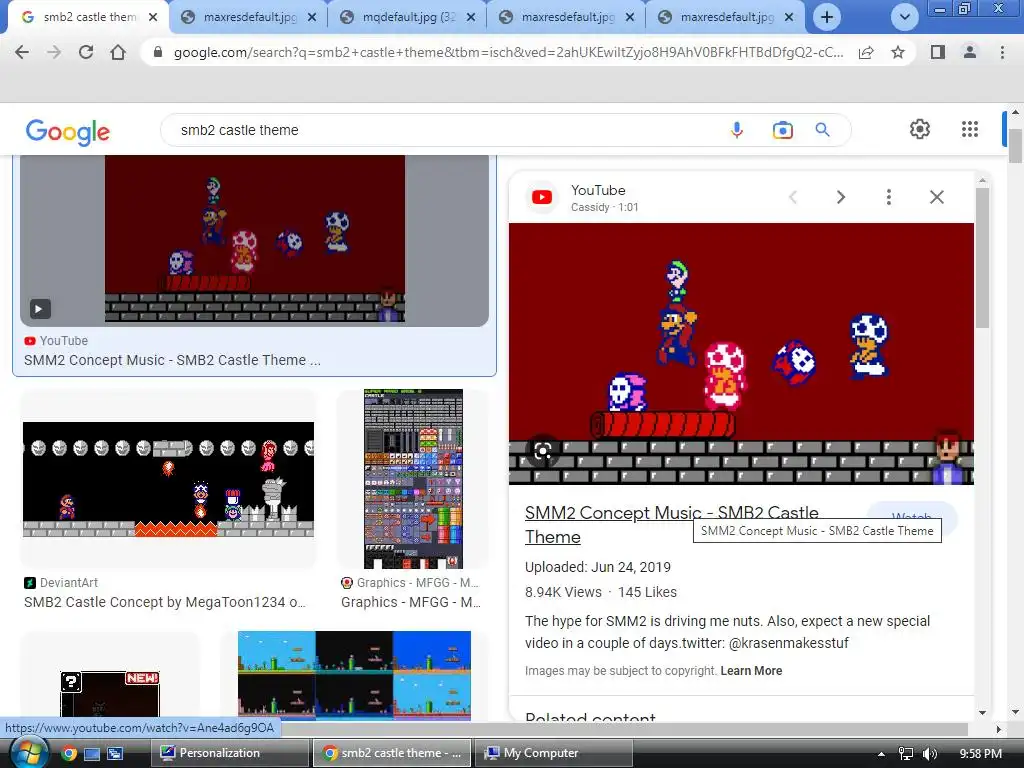Click the selected YouTube video thumbnail
Viewport: 1024px width, 768px height.
[x=255, y=240]
